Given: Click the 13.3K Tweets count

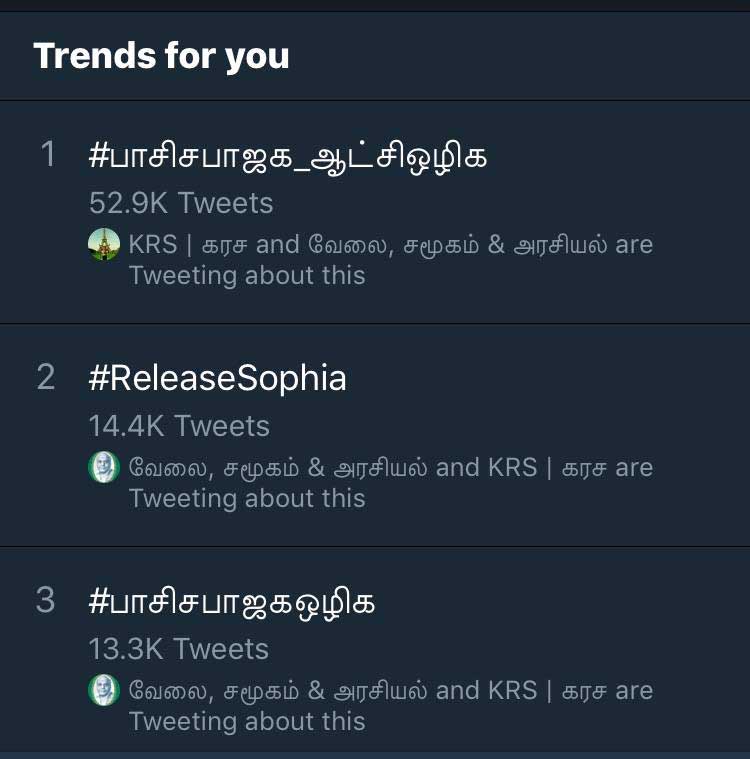Looking at the screenshot, I should pos(179,649).
